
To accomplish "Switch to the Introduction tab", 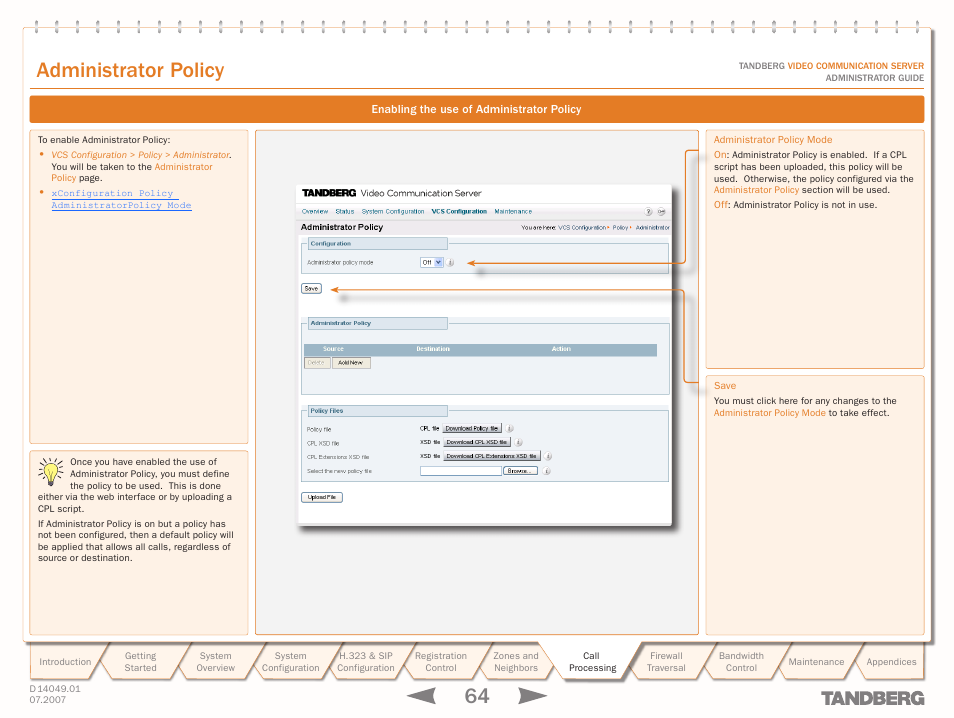I will [x=65, y=662].
